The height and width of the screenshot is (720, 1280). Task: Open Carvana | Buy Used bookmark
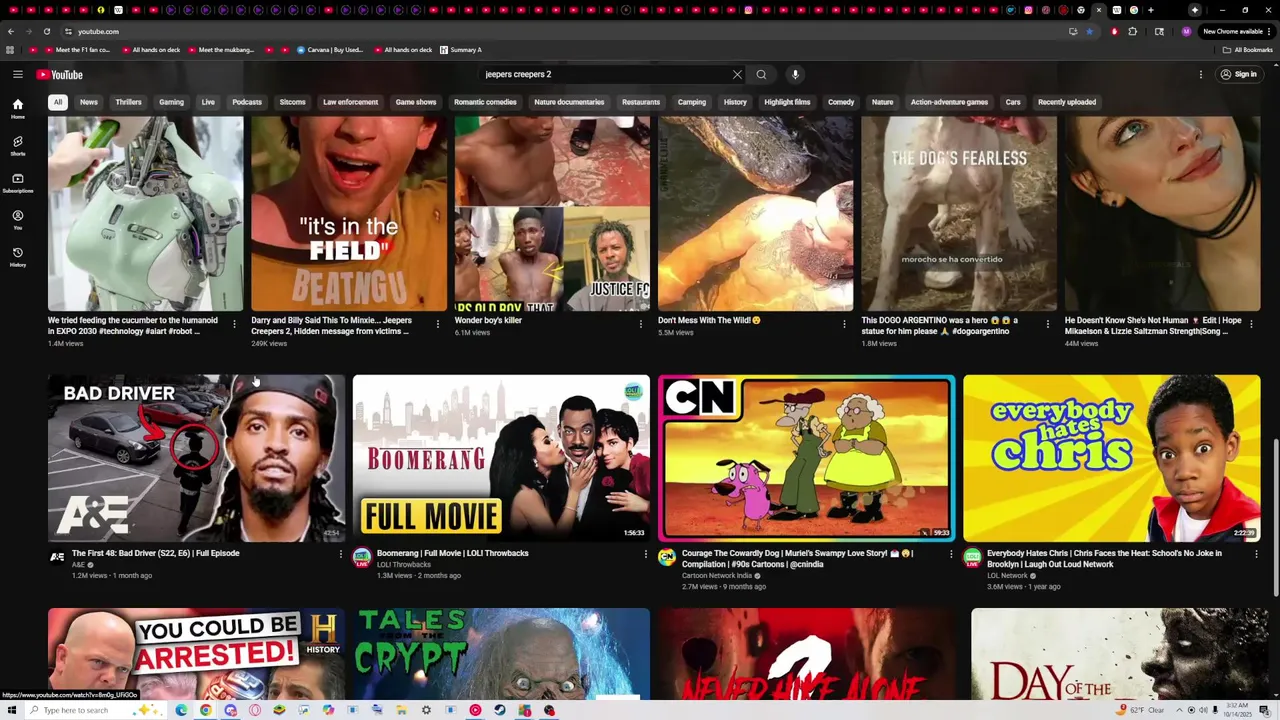tap(330, 49)
